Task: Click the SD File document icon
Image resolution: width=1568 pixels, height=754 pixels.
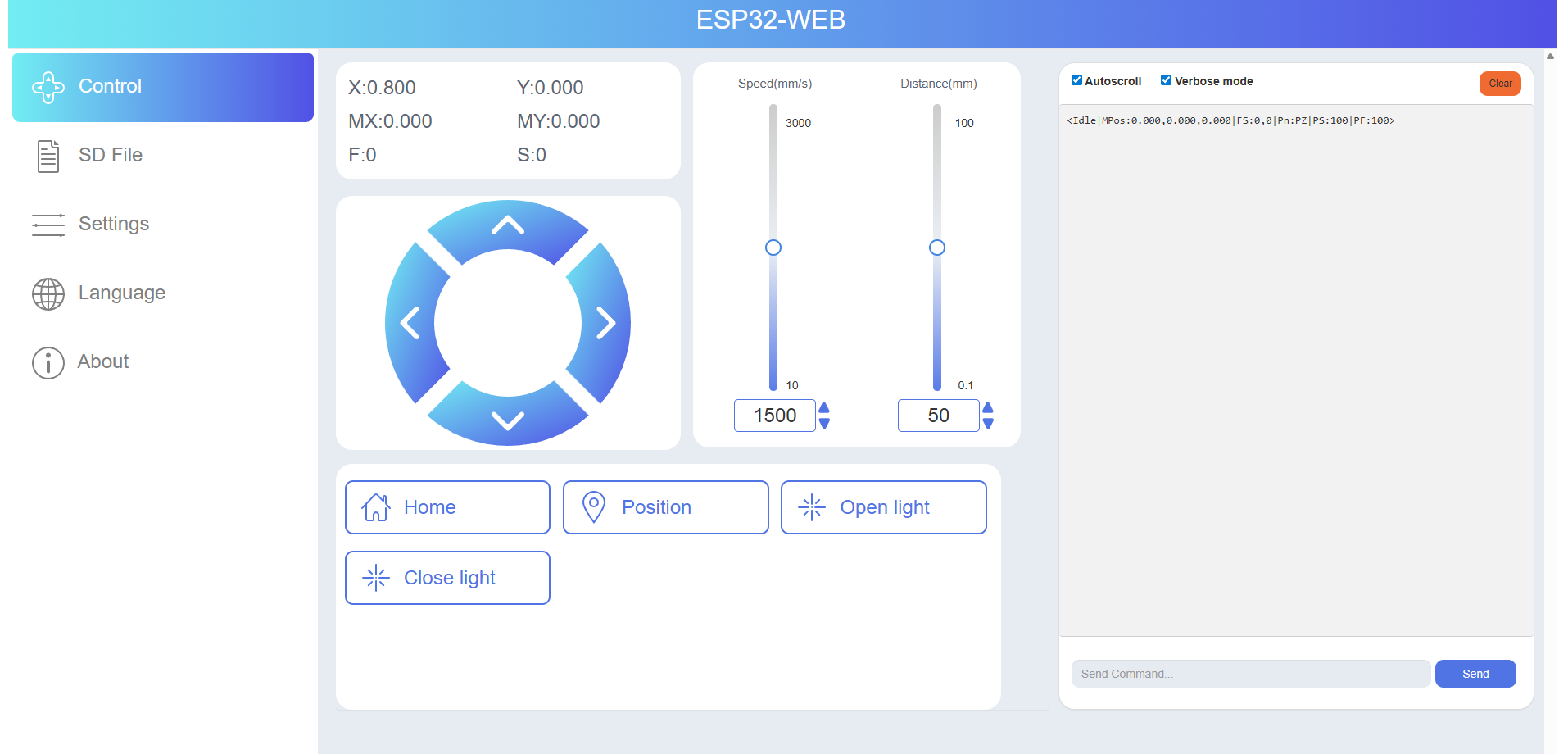Action: [x=48, y=156]
